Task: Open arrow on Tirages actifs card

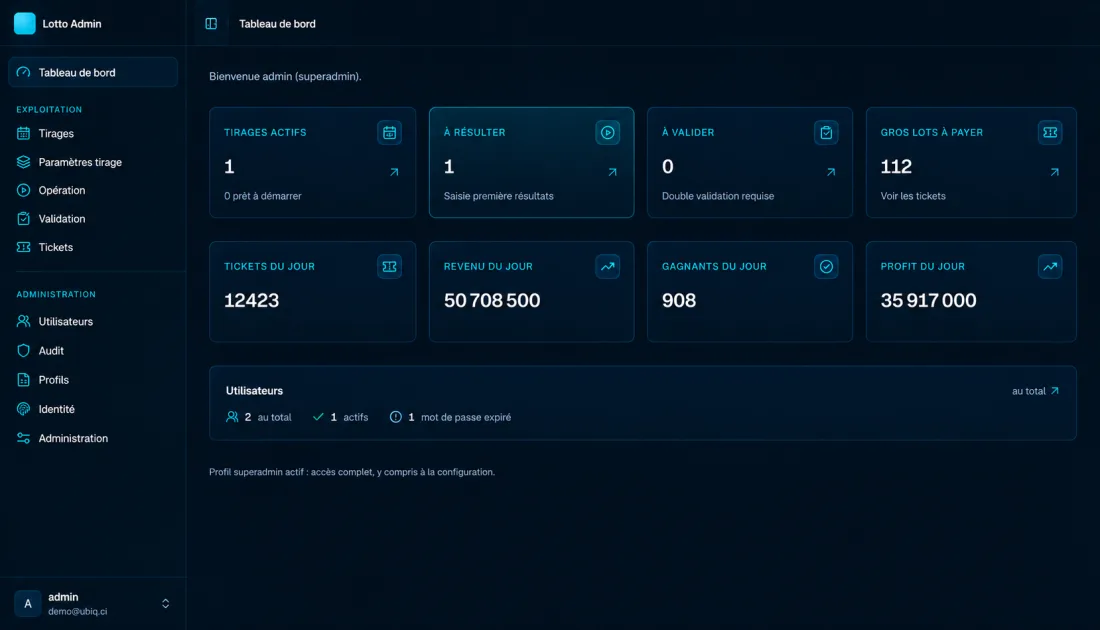Action: 394,172
